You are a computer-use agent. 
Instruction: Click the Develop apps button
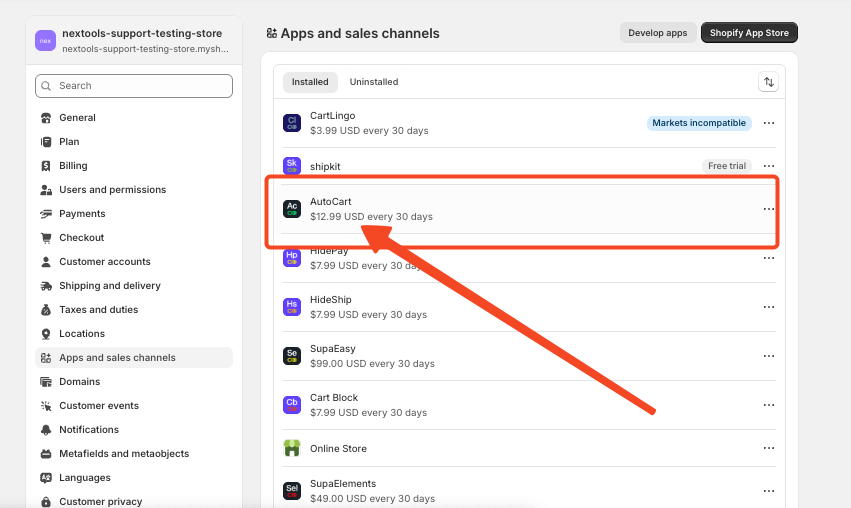[x=657, y=33]
